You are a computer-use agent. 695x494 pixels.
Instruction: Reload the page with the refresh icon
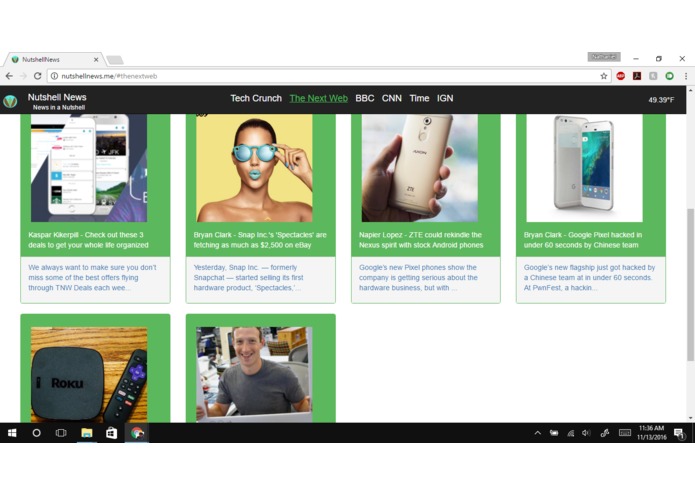click(x=38, y=76)
